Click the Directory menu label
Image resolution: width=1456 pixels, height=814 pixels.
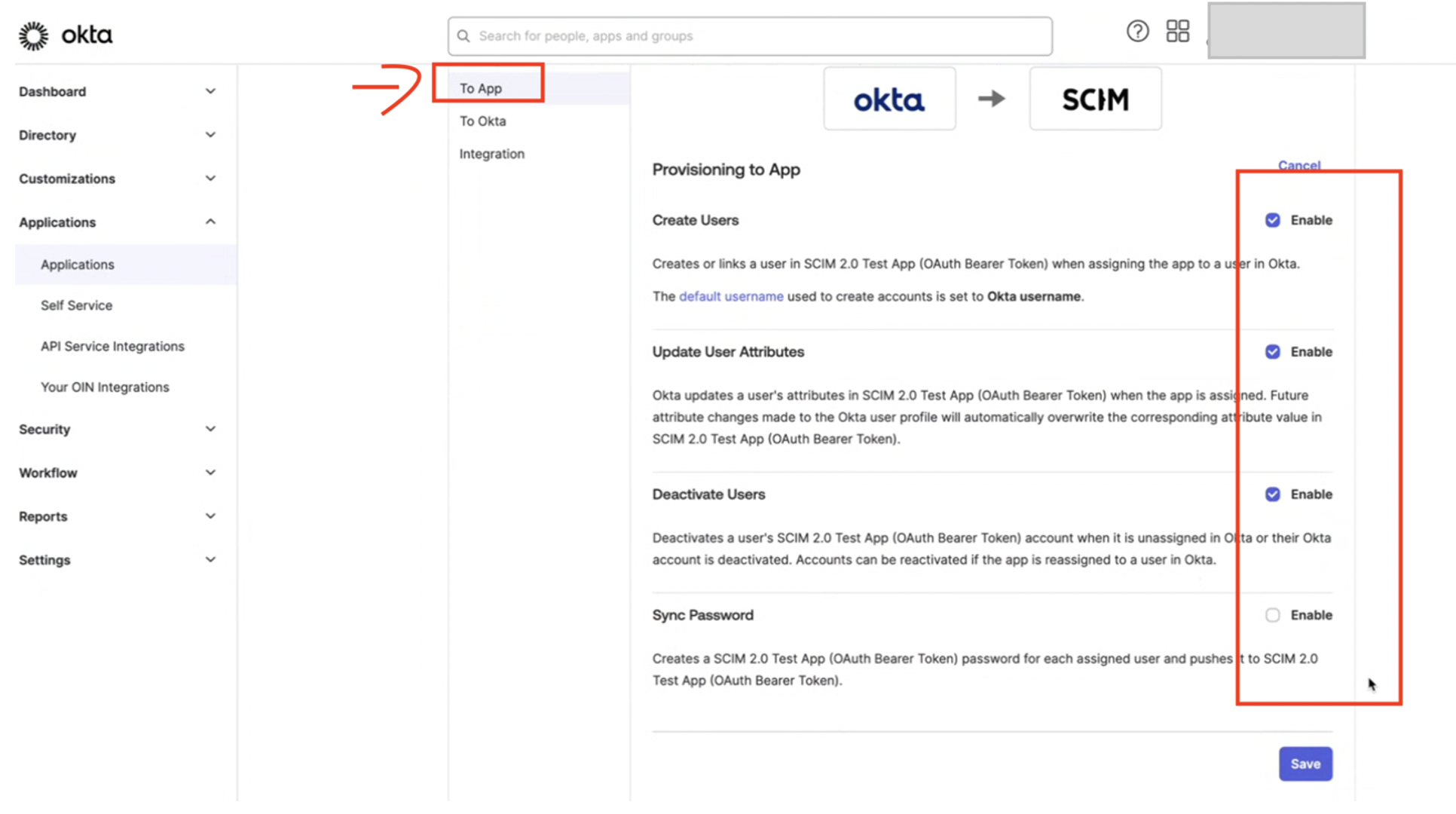coord(47,136)
